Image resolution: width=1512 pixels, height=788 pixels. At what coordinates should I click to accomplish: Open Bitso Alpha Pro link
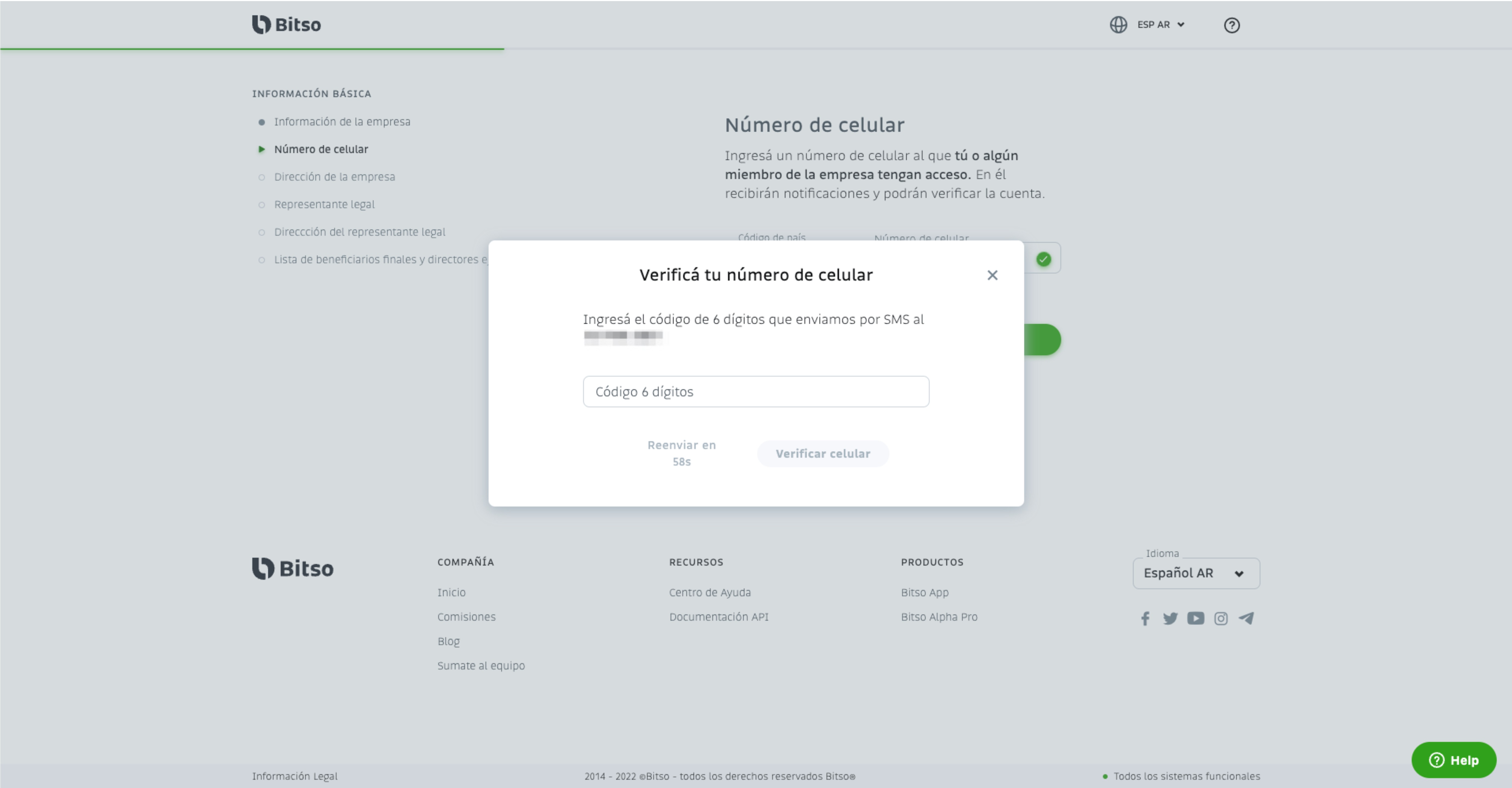939,617
